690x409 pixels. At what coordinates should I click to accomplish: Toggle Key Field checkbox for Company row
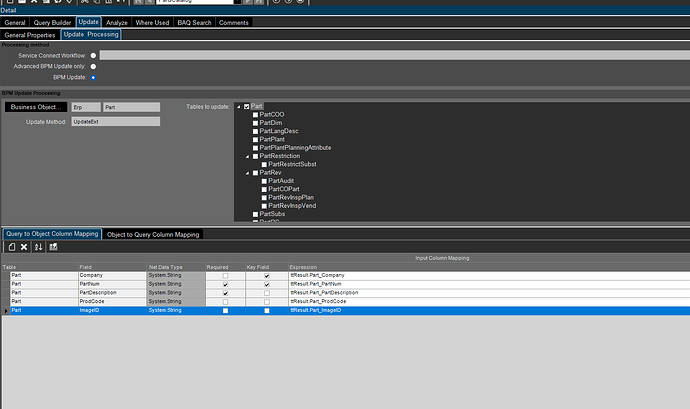point(267,276)
